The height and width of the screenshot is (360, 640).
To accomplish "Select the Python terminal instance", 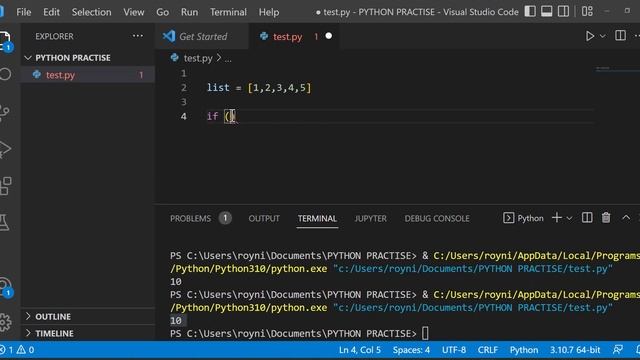I will pos(524,218).
